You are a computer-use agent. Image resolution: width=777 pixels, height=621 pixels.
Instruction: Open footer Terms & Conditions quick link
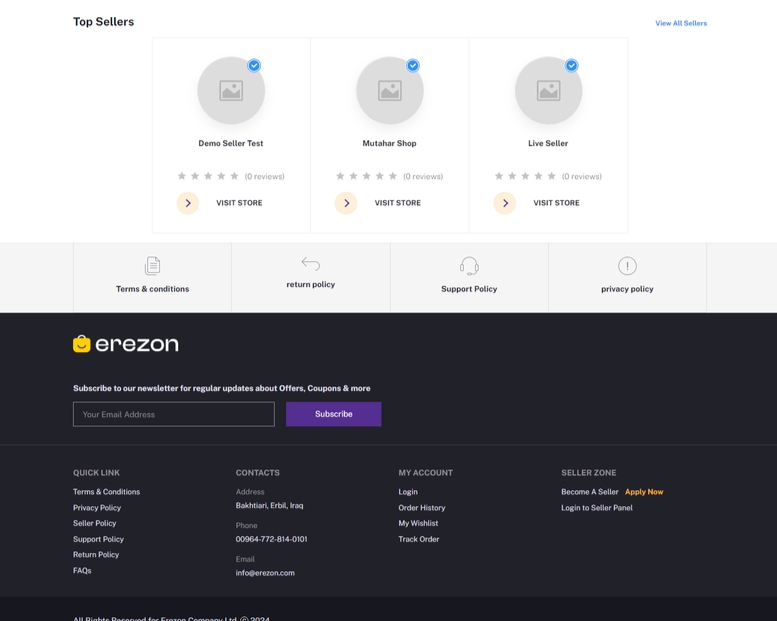click(107, 492)
